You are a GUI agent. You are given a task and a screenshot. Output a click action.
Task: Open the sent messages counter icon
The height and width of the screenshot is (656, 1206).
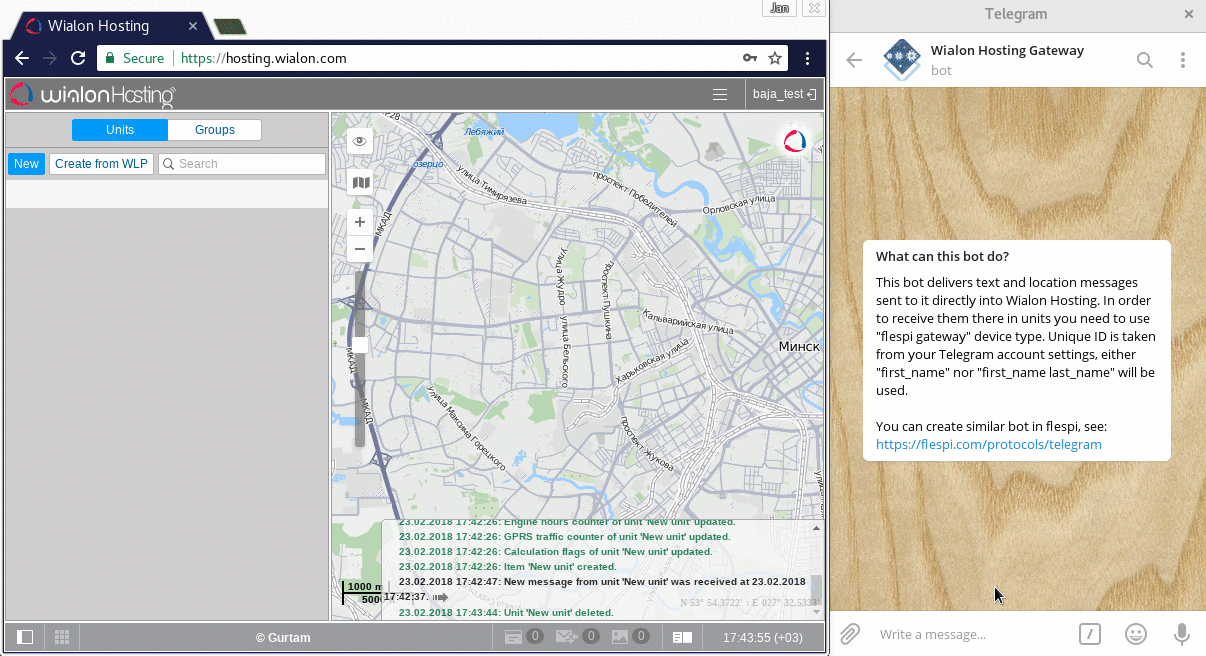tap(577, 636)
